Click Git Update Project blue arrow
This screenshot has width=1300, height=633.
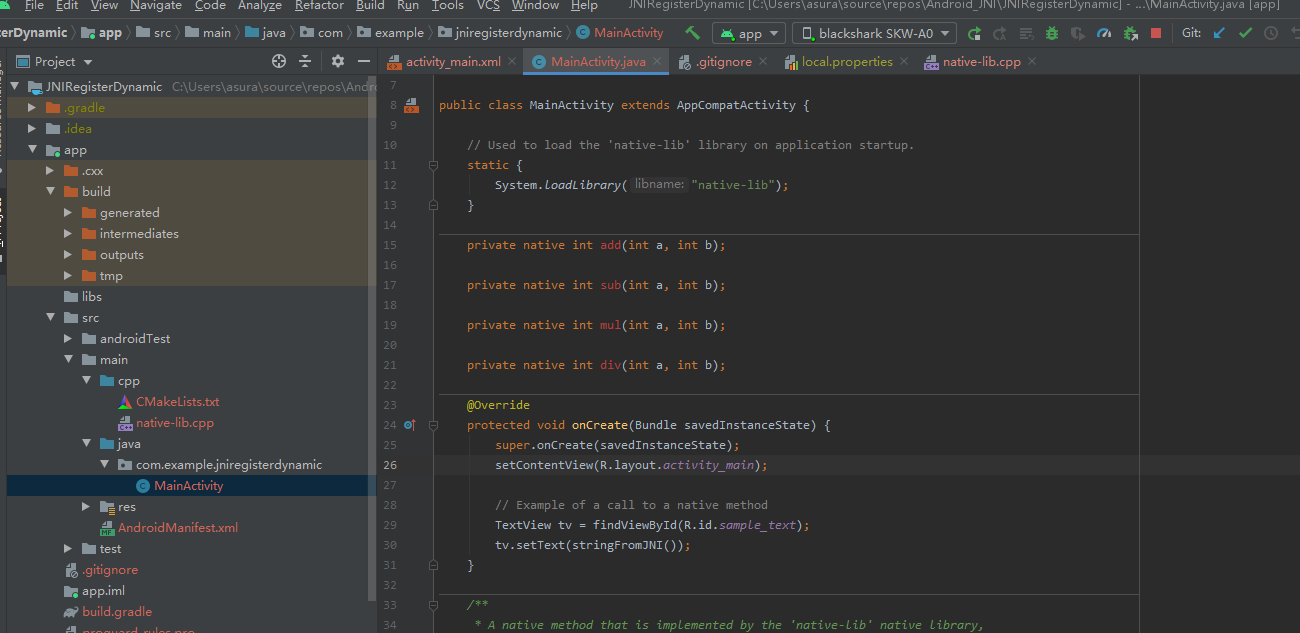(1219, 33)
